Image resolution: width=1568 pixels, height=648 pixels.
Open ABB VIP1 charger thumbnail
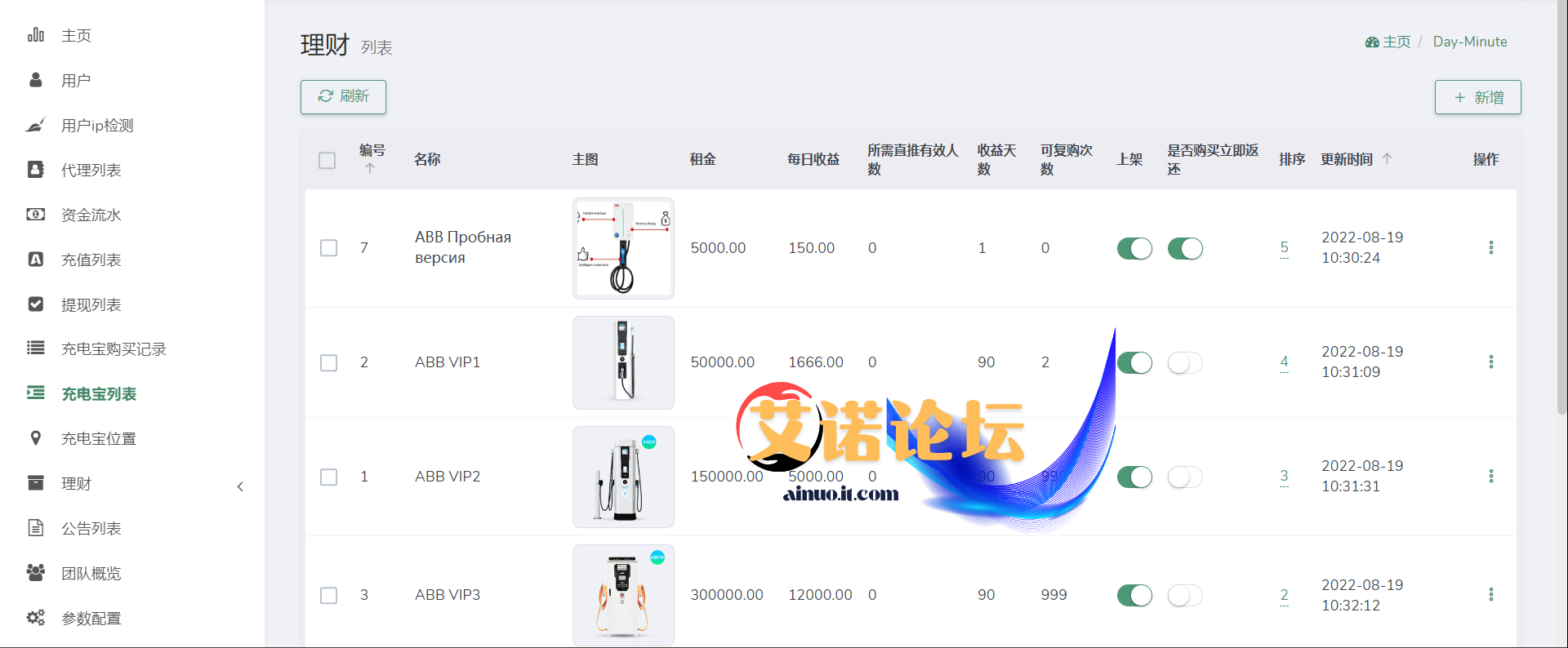click(x=623, y=362)
